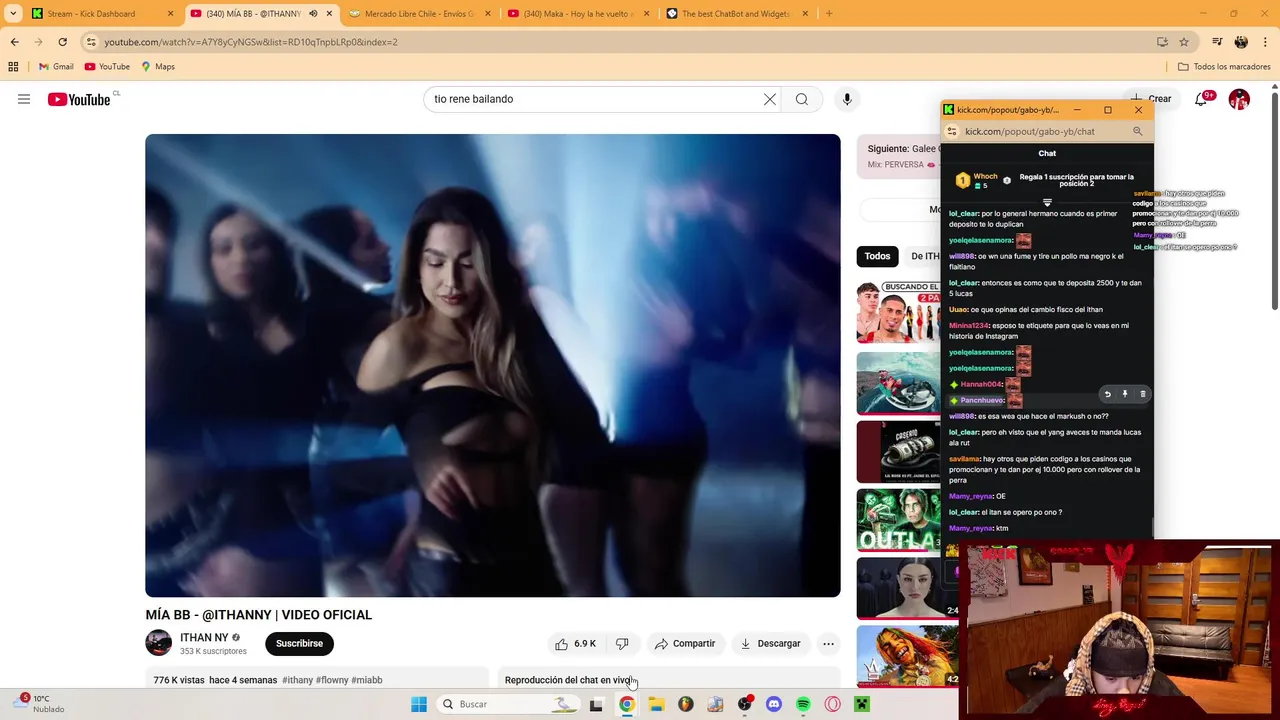Click the Crear button
Viewport: 1280px width, 720px height.
point(1150,99)
